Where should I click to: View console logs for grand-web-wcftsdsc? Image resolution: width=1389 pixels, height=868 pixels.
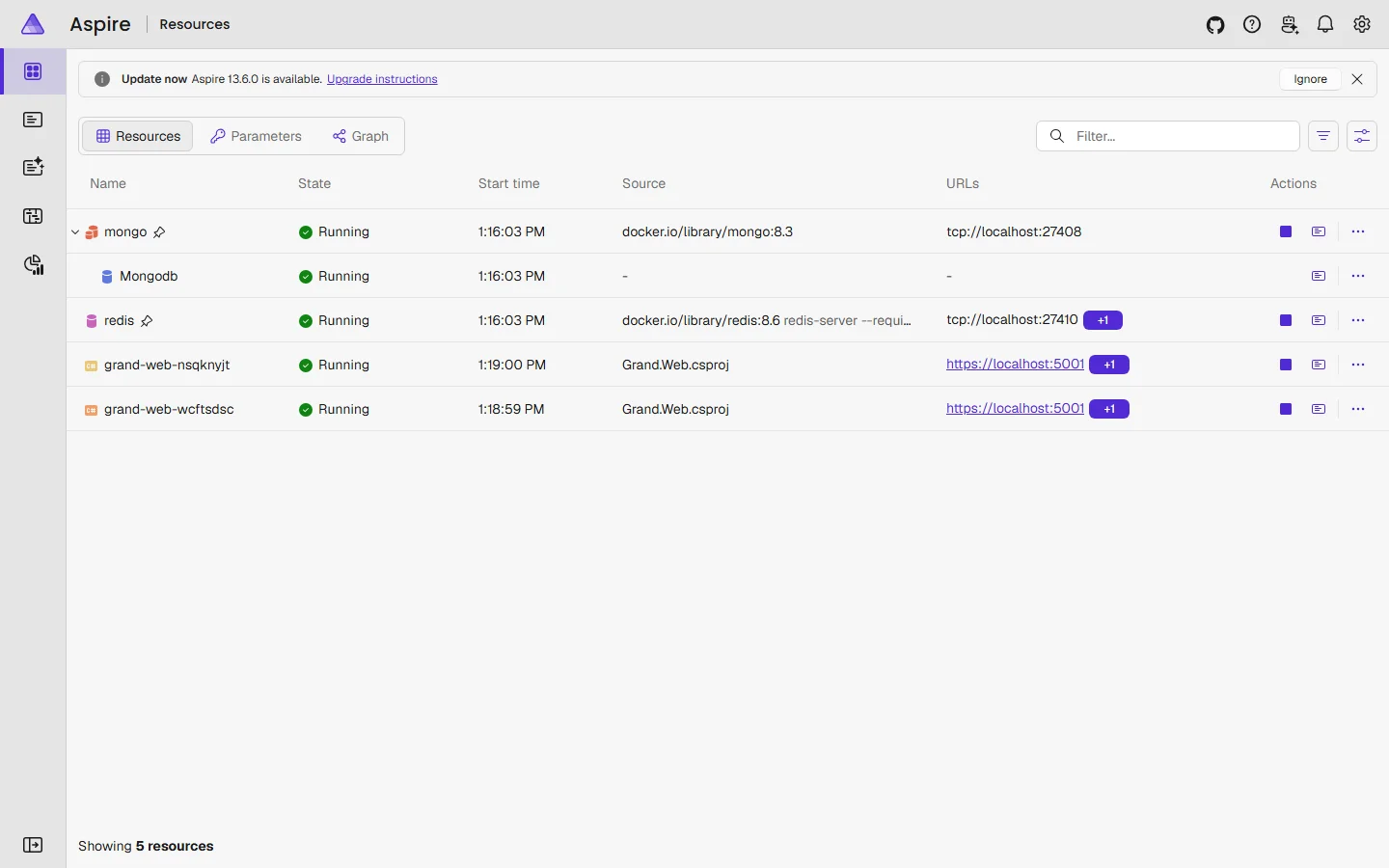point(1319,409)
